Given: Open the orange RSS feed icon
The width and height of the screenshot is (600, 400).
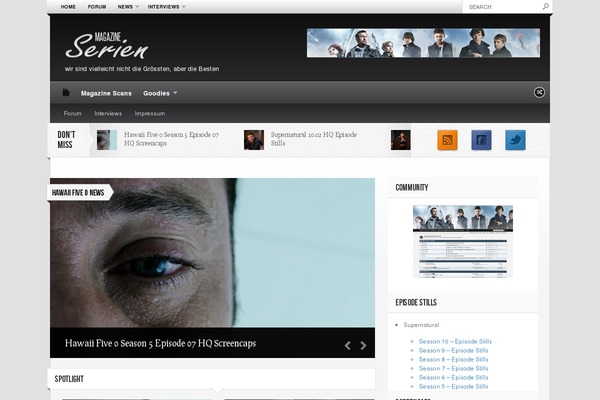Looking at the screenshot, I should (447, 140).
